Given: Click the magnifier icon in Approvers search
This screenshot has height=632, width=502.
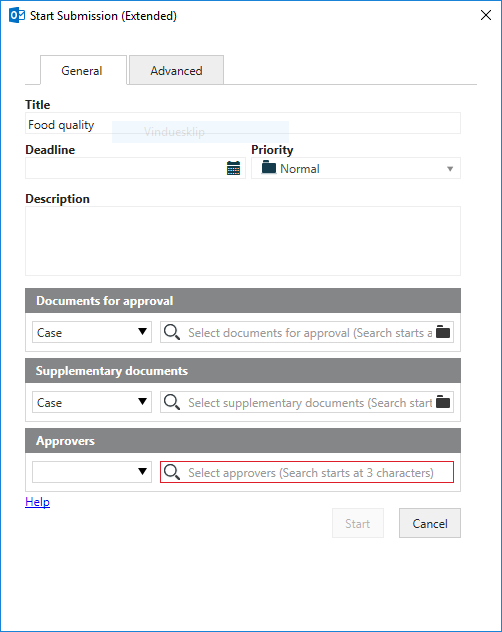Looking at the screenshot, I should (172, 472).
